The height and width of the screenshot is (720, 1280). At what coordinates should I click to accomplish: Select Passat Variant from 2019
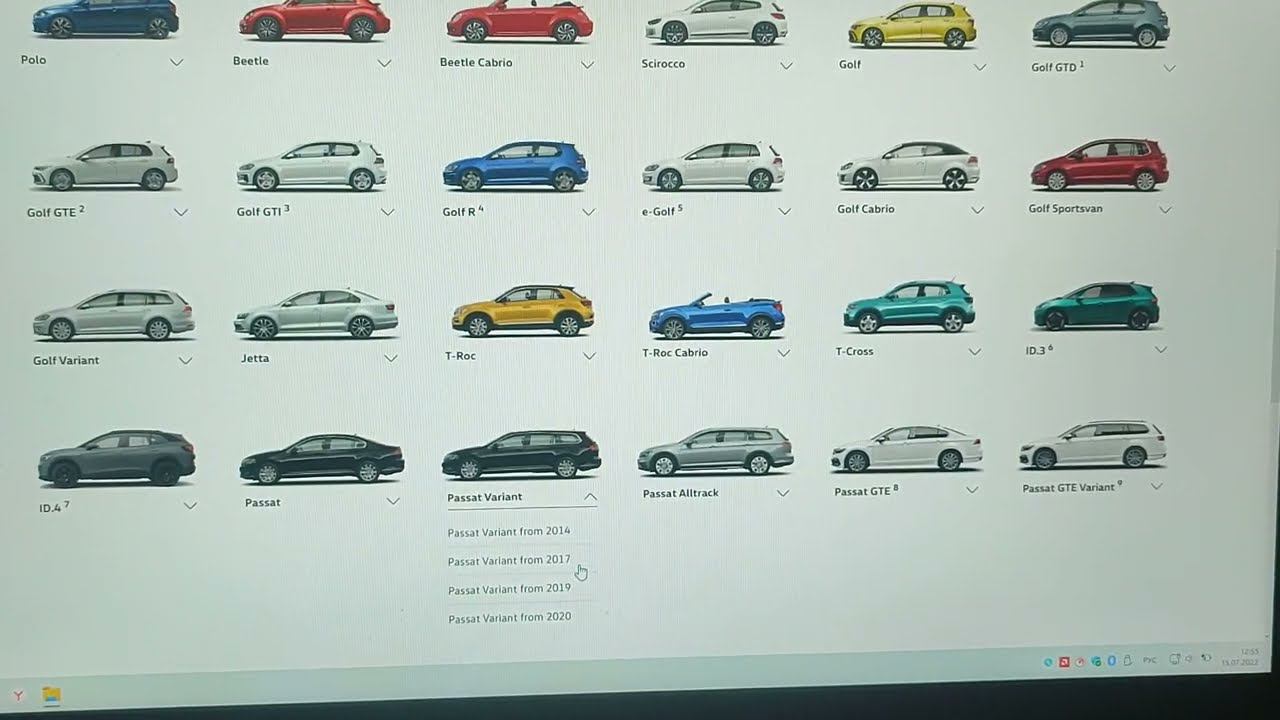[x=509, y=589]
